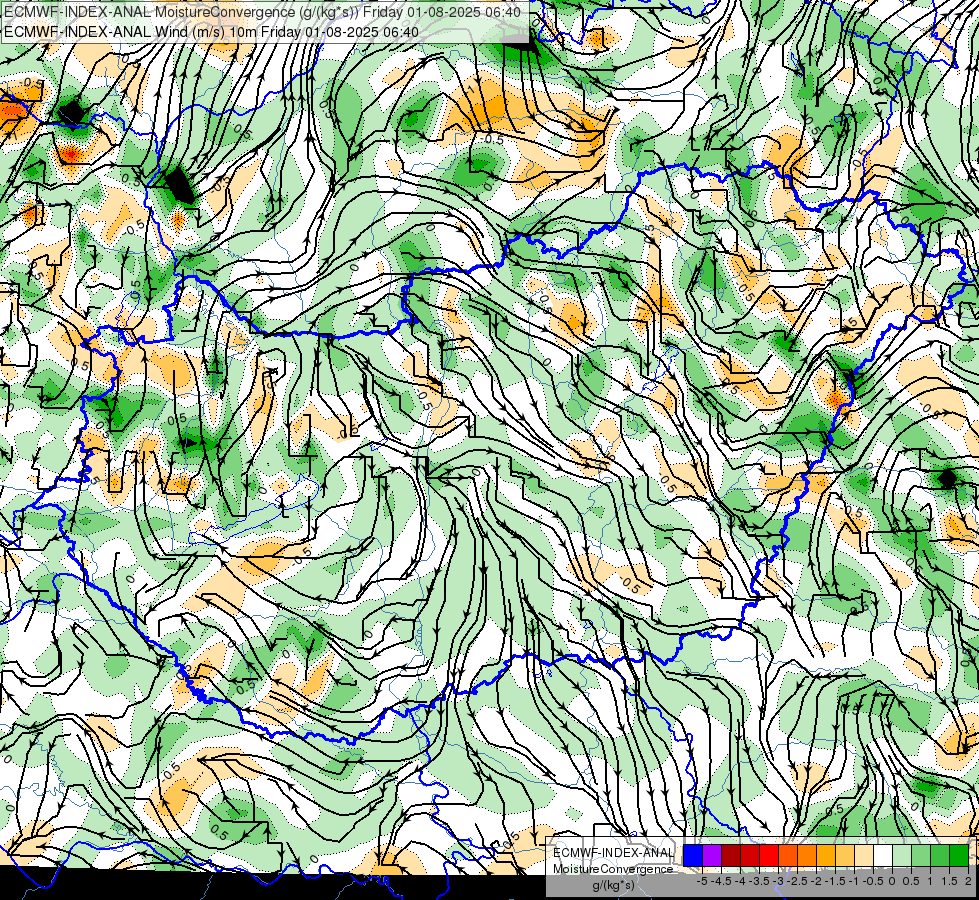
Task: Click the 2 tick label at legend end
Action: [968, 881]
